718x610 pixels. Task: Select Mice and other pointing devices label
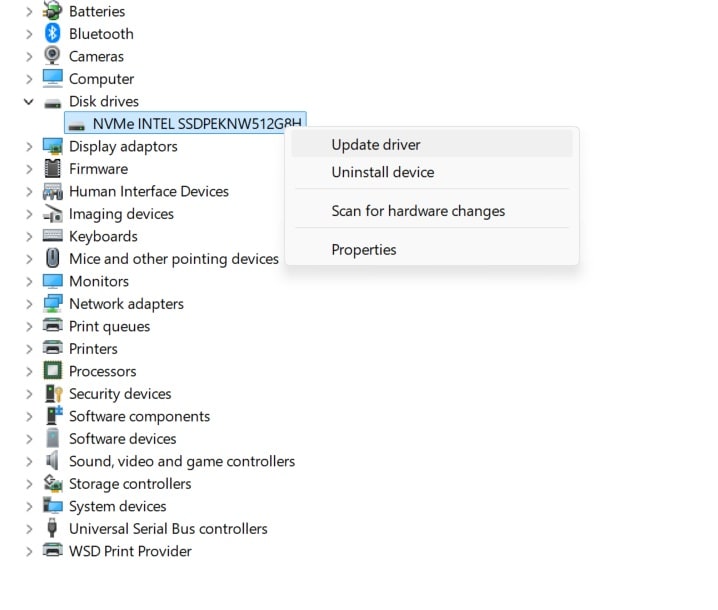(174, 259)
